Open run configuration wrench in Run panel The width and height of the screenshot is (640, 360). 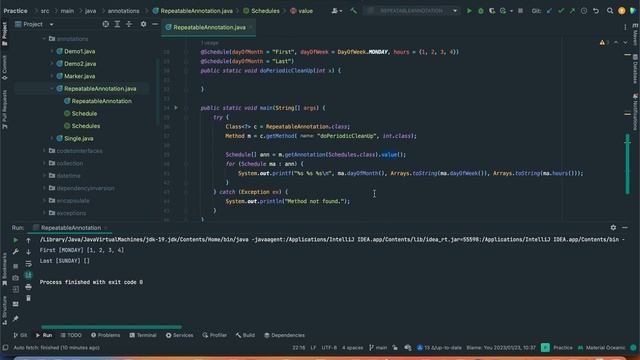coord(16,252)
